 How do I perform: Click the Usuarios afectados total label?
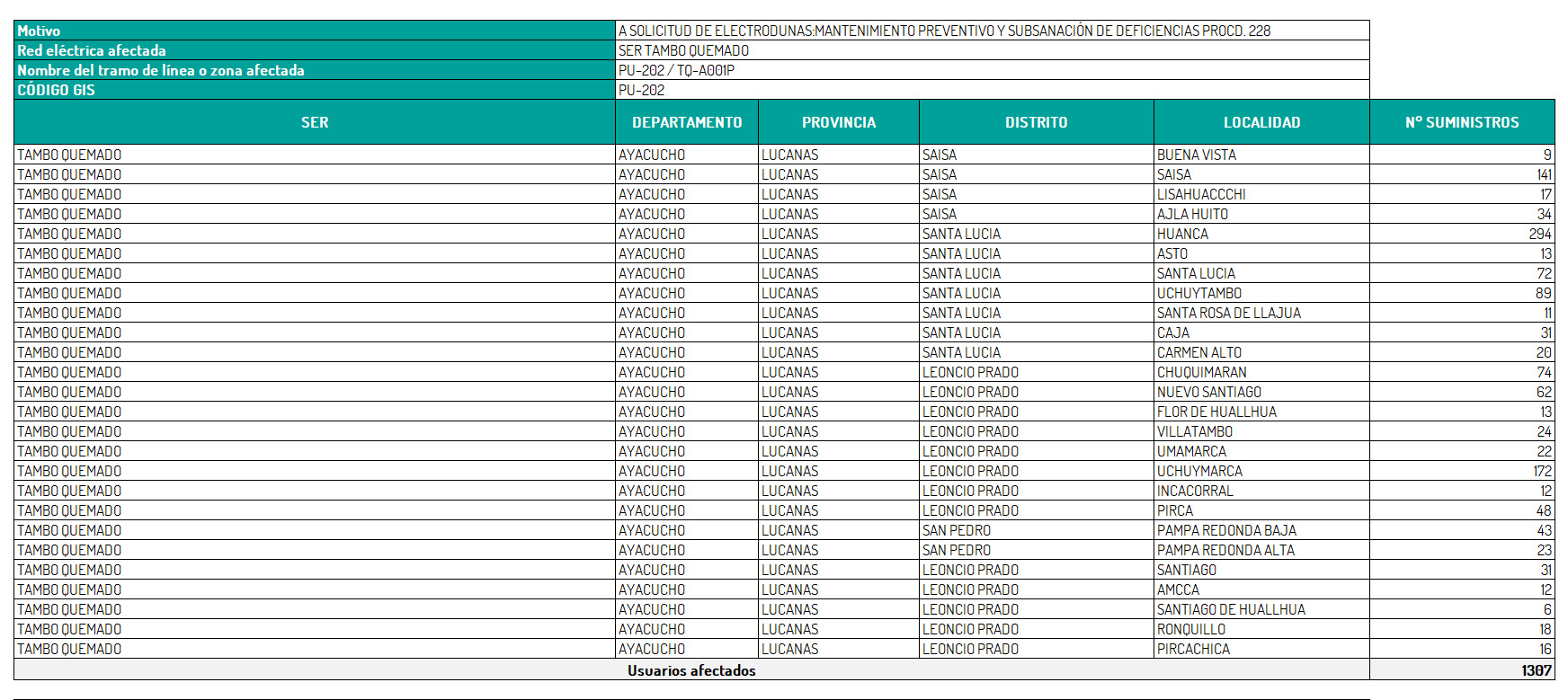pos(691,670)
